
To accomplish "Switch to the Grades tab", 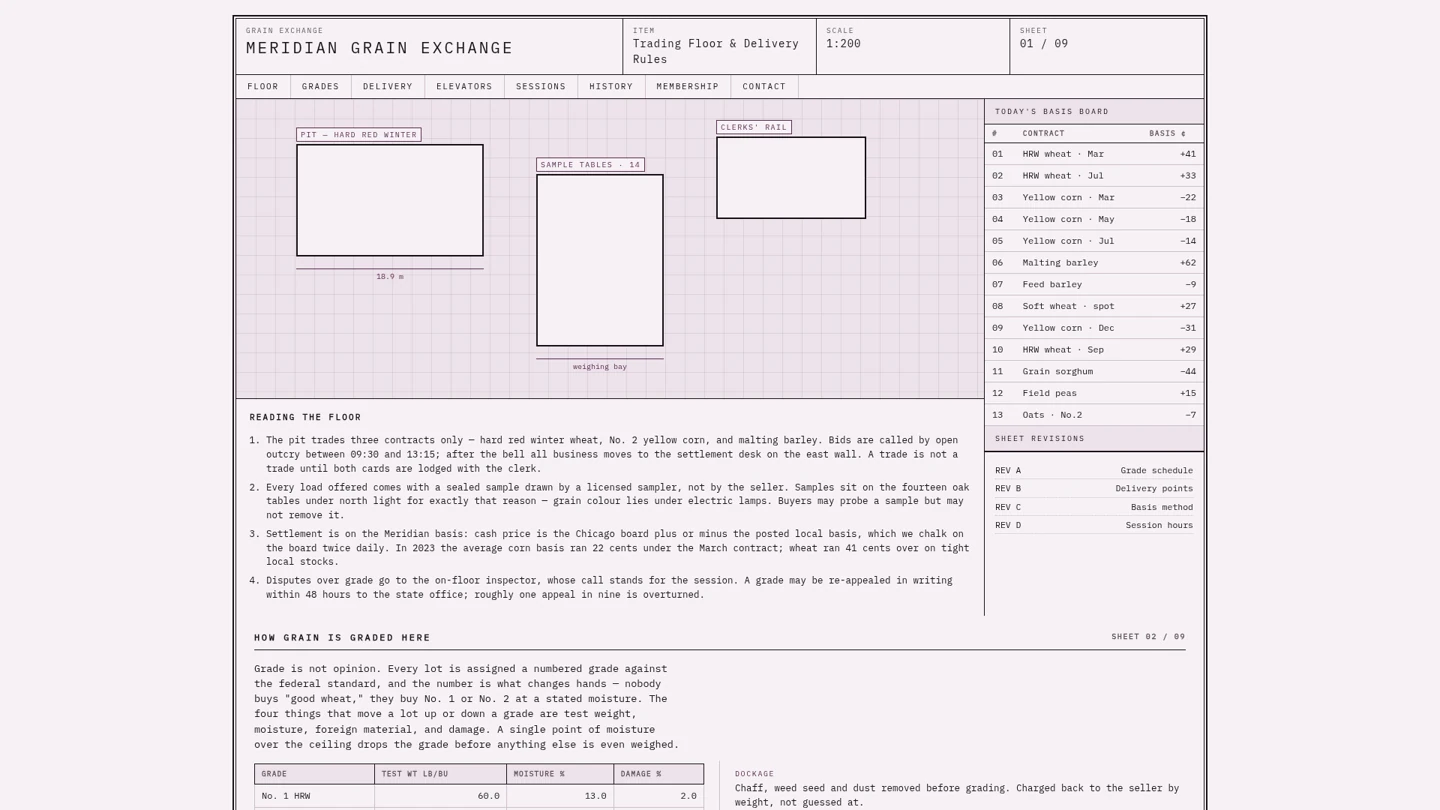I will [x=321, y=87].
